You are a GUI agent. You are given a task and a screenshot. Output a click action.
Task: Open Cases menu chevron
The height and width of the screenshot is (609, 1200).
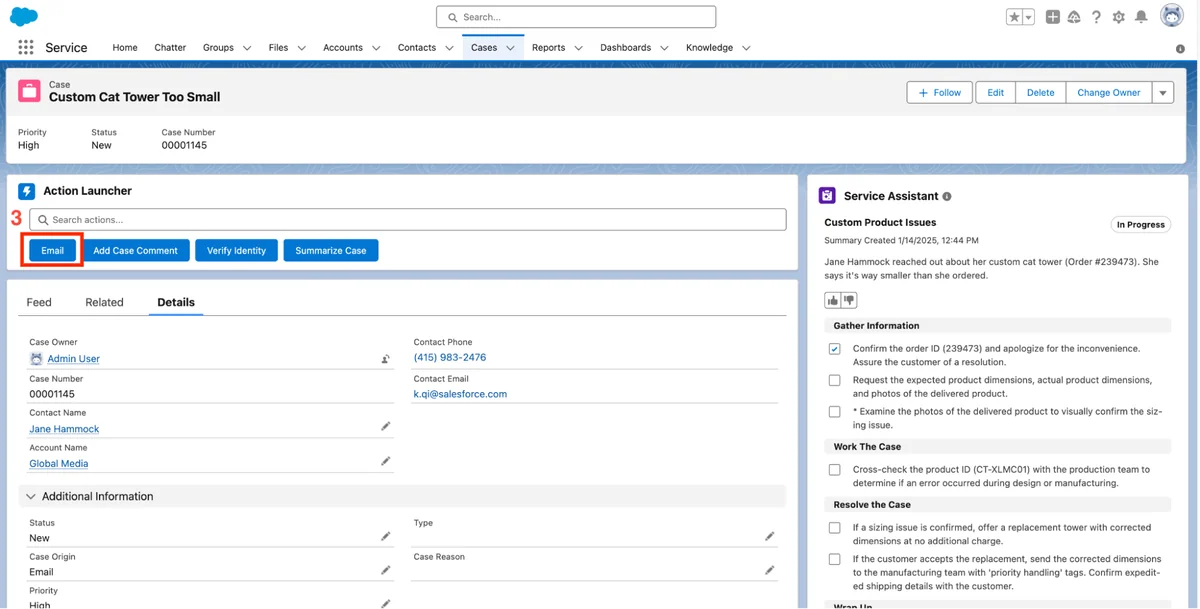coord(510,48)
